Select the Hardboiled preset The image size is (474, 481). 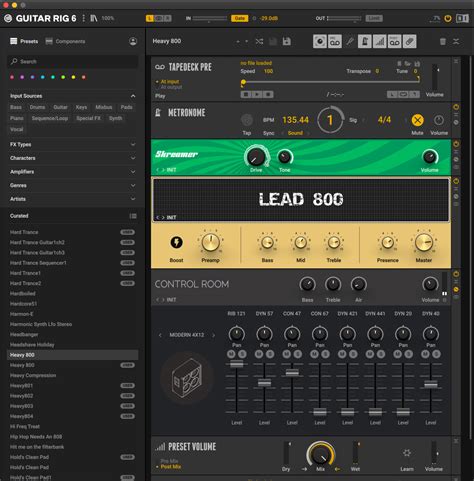pos(23,293)
